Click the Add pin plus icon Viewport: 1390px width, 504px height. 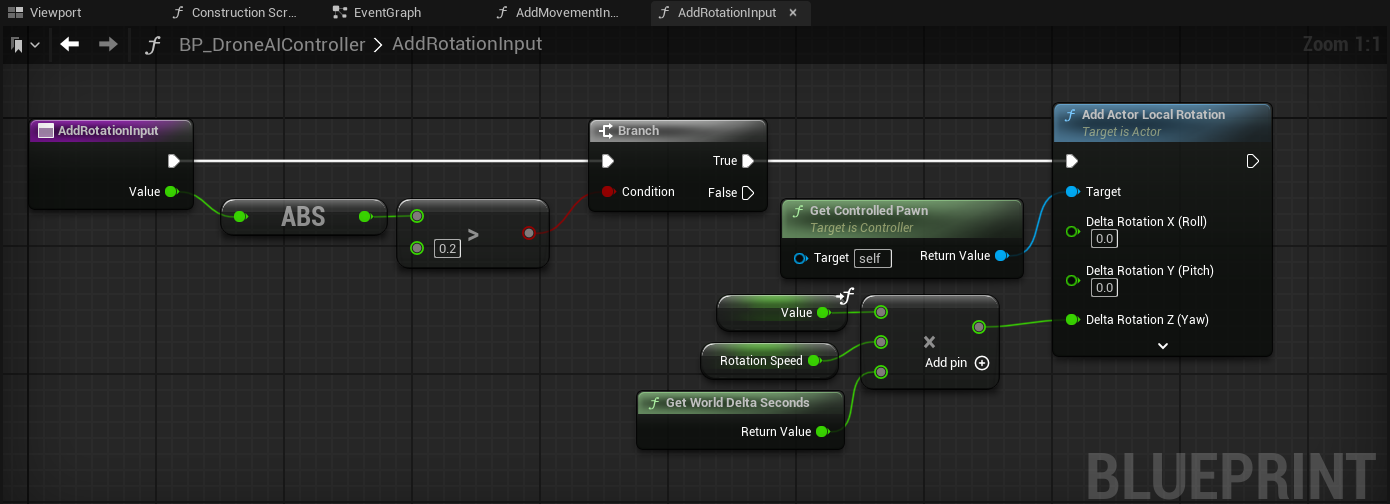982,363
